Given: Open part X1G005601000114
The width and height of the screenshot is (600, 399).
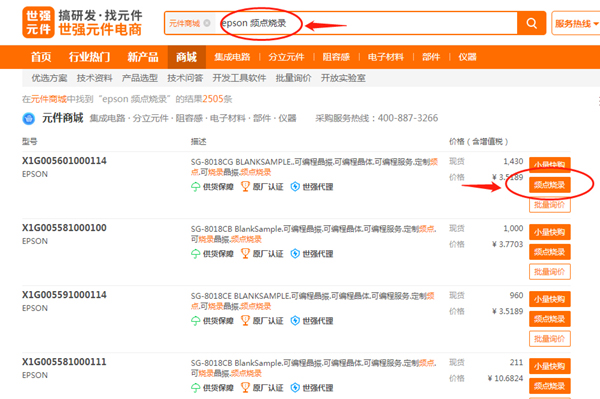Looking at the screenshot, I should [x=64, y=161].
